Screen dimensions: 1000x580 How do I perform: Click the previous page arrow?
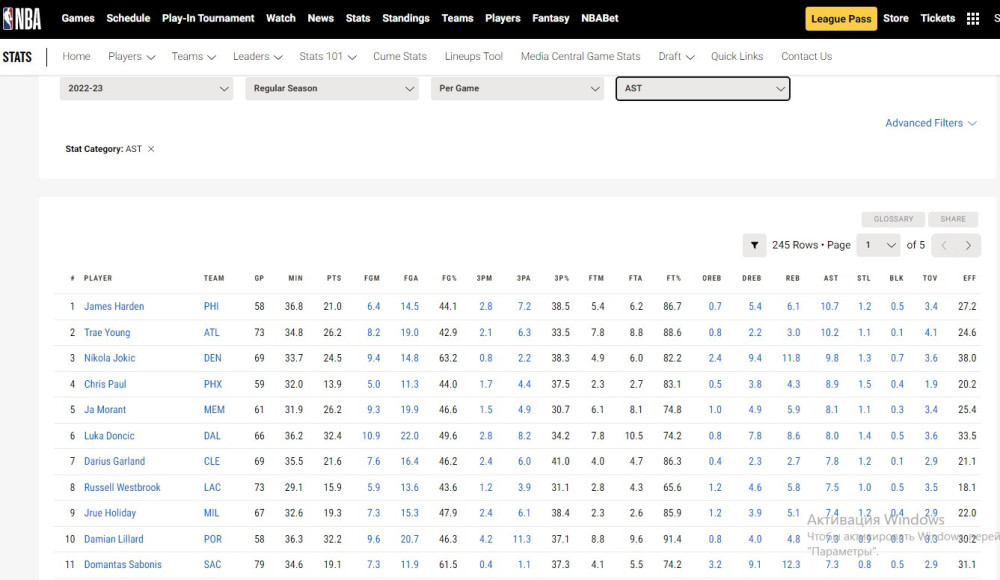click(944, 245)
